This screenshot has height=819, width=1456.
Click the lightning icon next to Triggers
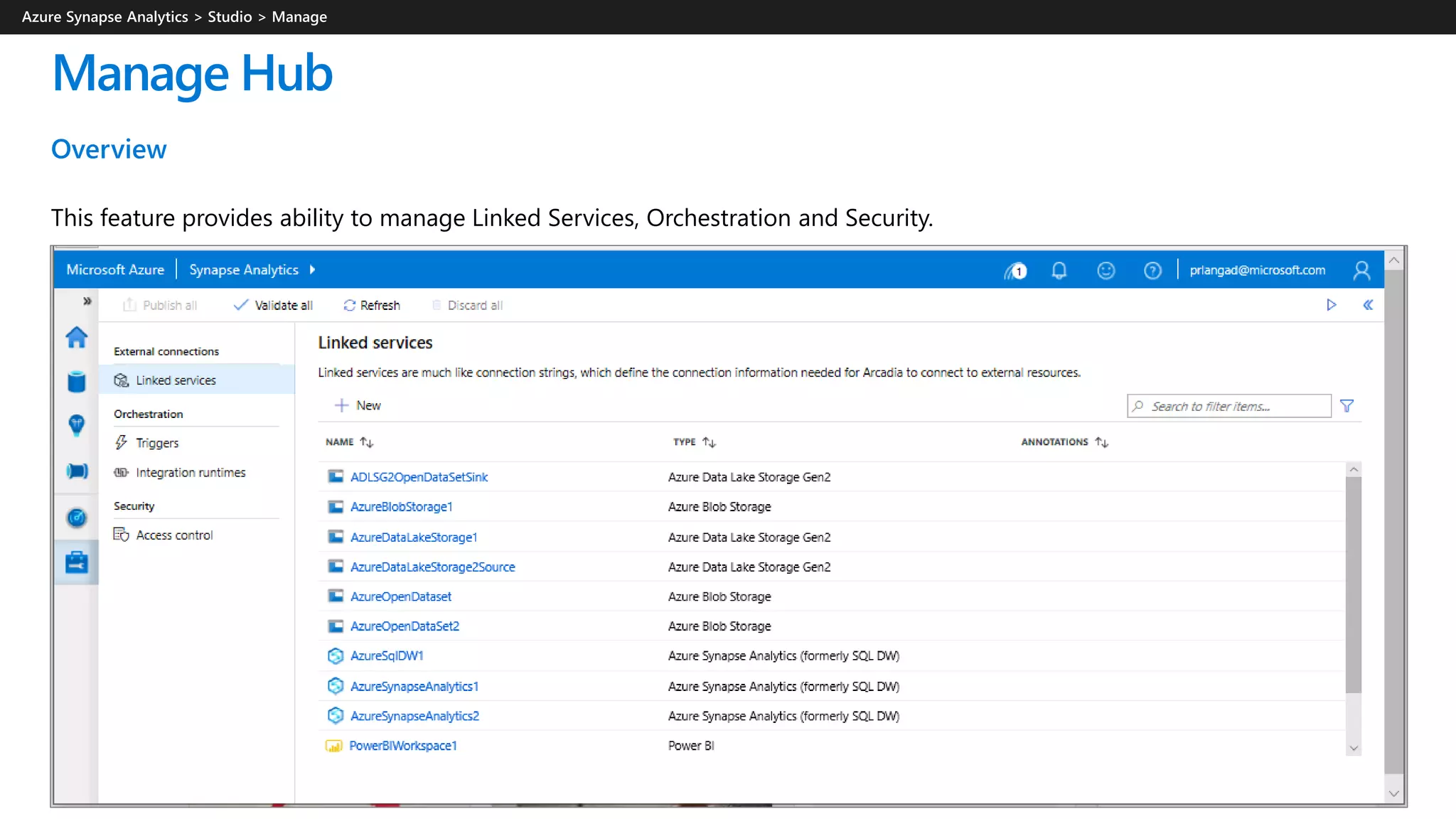point(122,443)
